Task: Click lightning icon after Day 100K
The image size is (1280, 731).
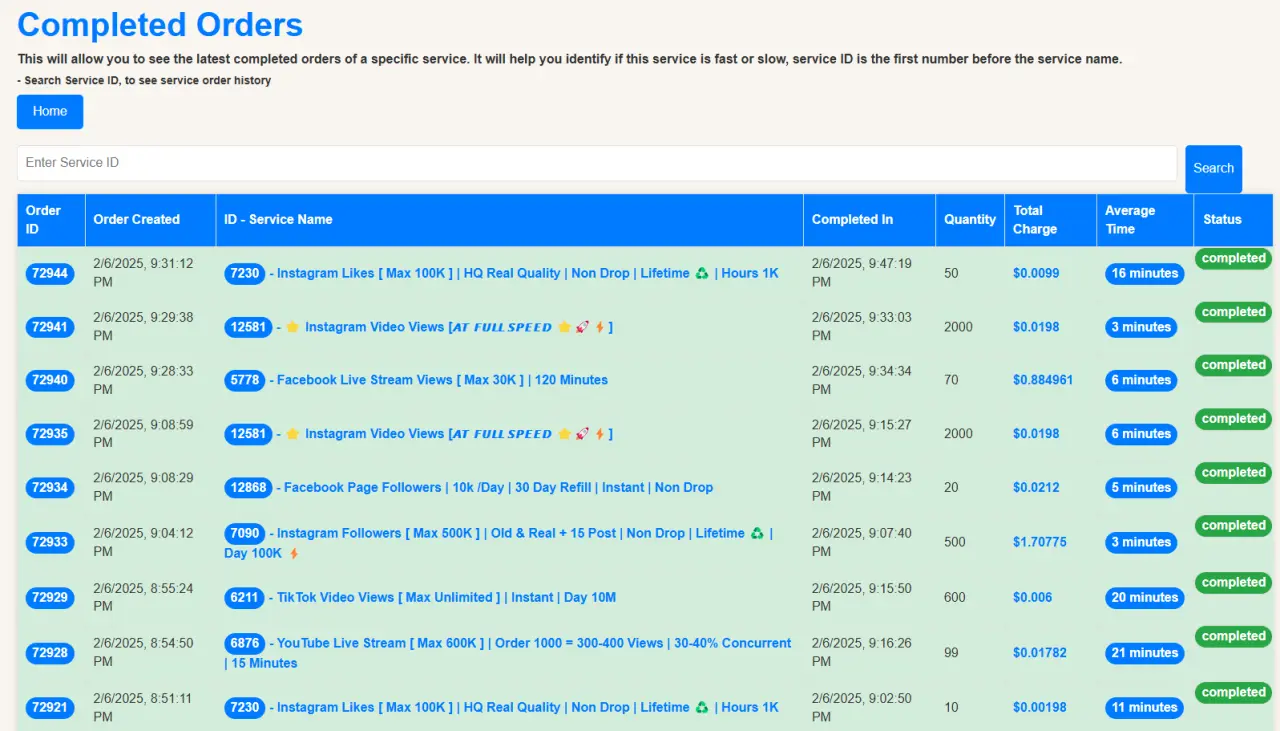Action: (x=294, y=553)
